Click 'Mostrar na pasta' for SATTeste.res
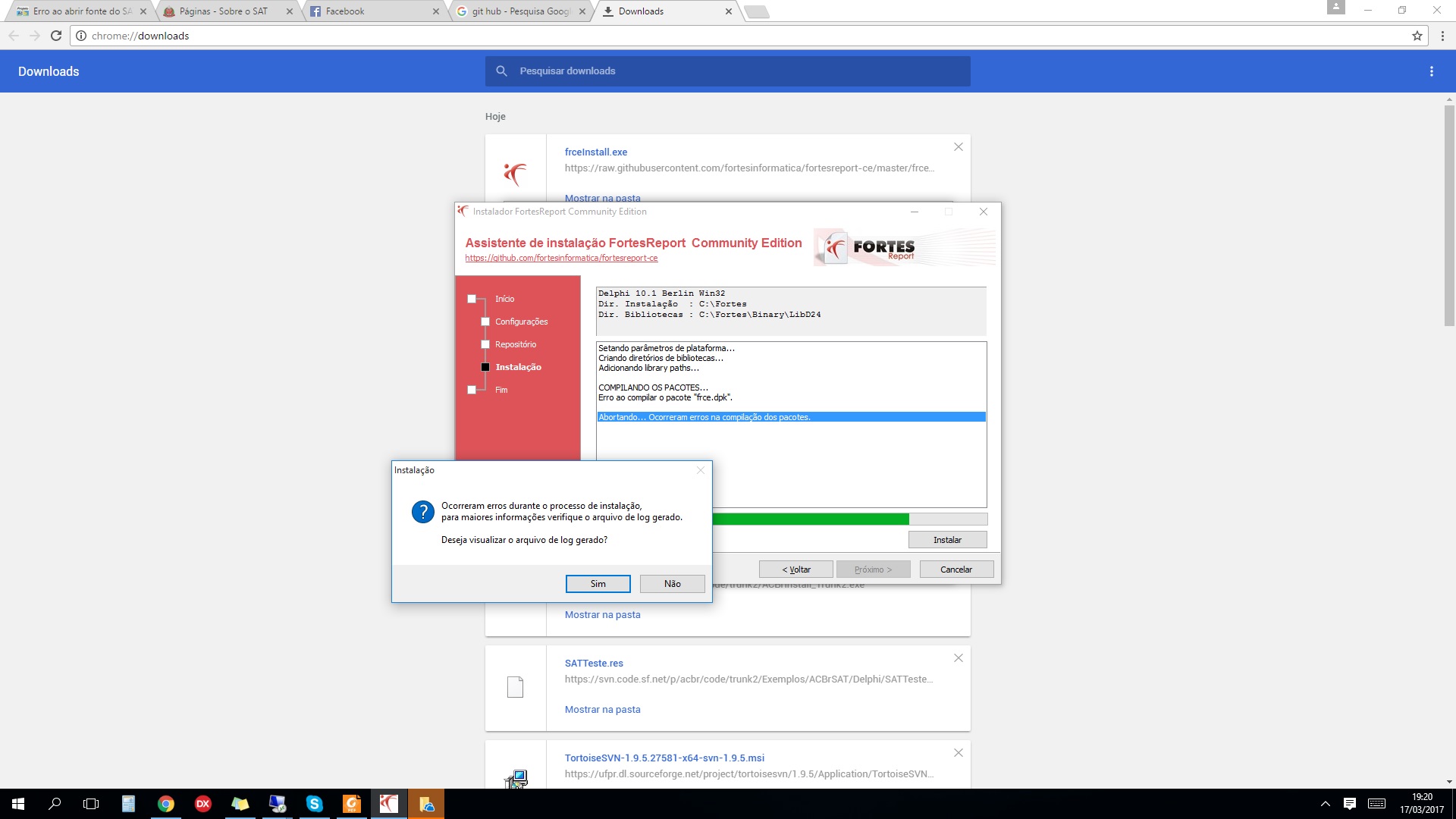Screen dimensions: 1456x819 click(602, 710)
